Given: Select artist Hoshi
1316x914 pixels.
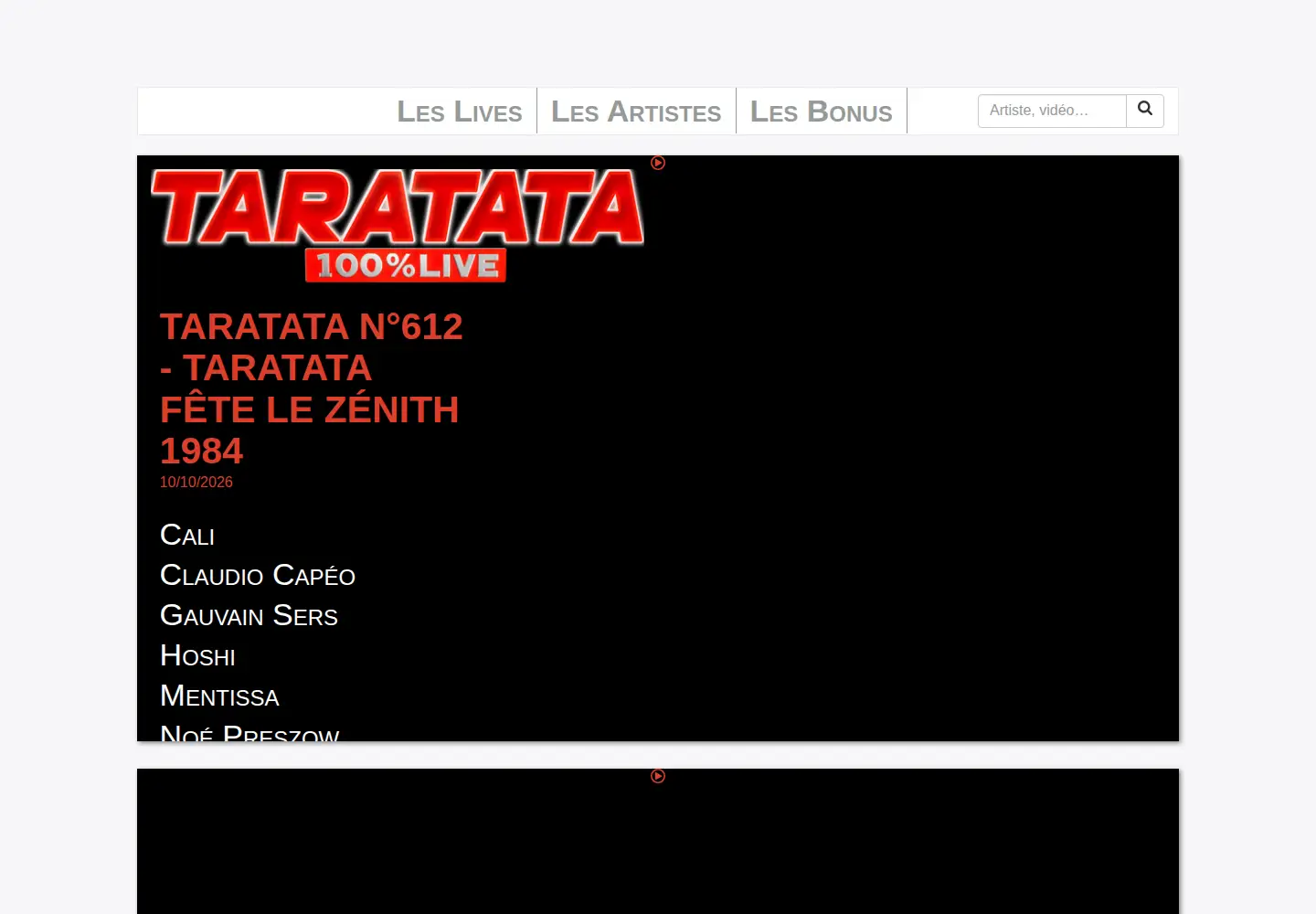Looking at the screenshot, I should (x=197, y=655).
